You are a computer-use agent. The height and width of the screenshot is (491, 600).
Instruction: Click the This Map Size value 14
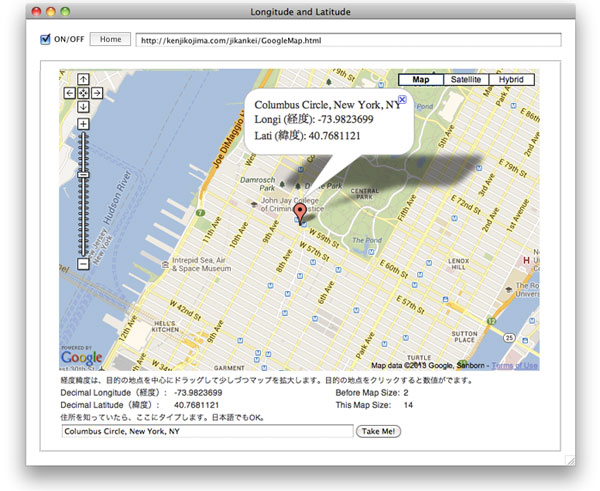click(408, 405)
